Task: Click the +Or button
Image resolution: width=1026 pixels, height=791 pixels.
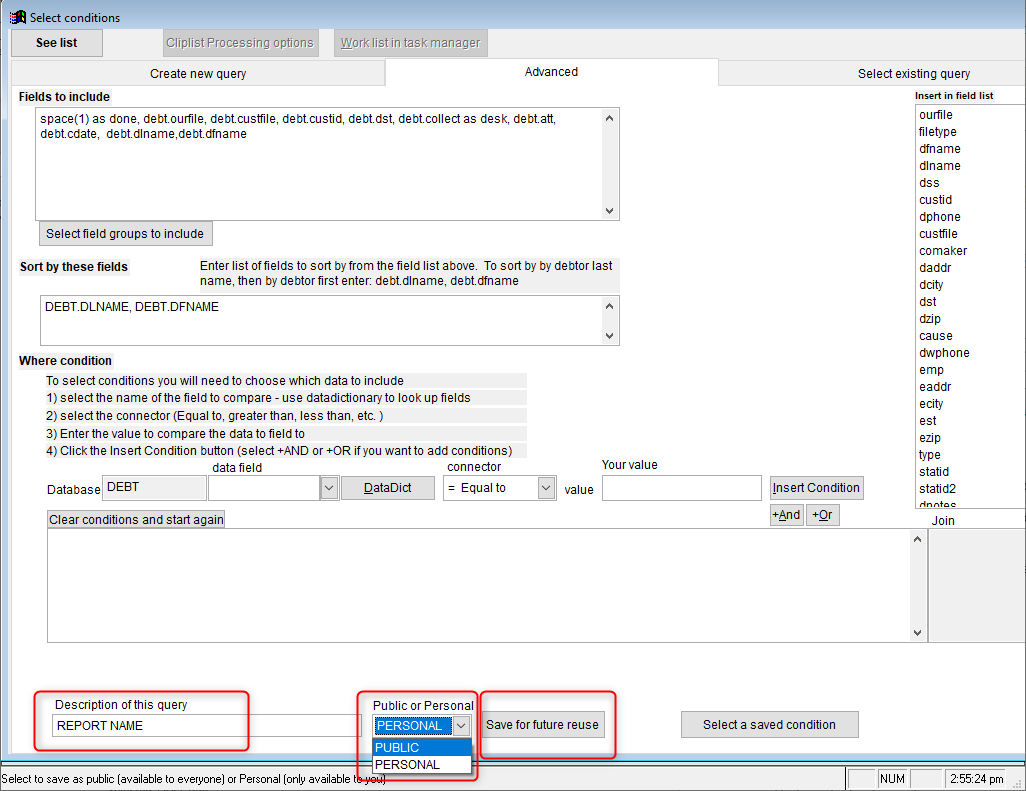Action: tap(823, 515)
